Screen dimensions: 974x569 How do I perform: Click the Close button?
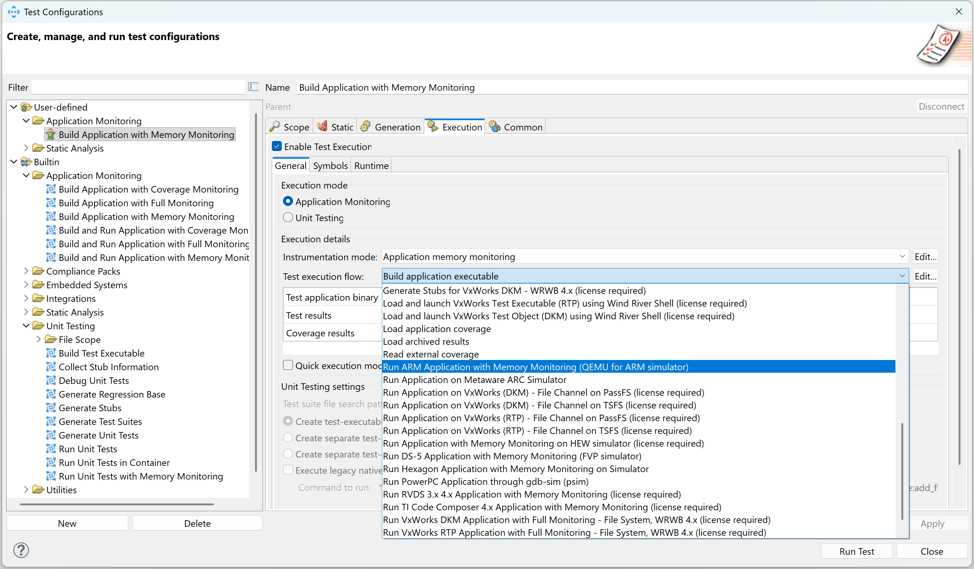932,552
